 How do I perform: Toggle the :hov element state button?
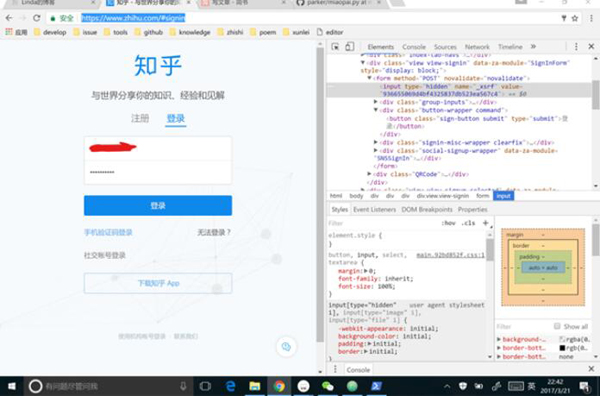(x=448, y=223)
